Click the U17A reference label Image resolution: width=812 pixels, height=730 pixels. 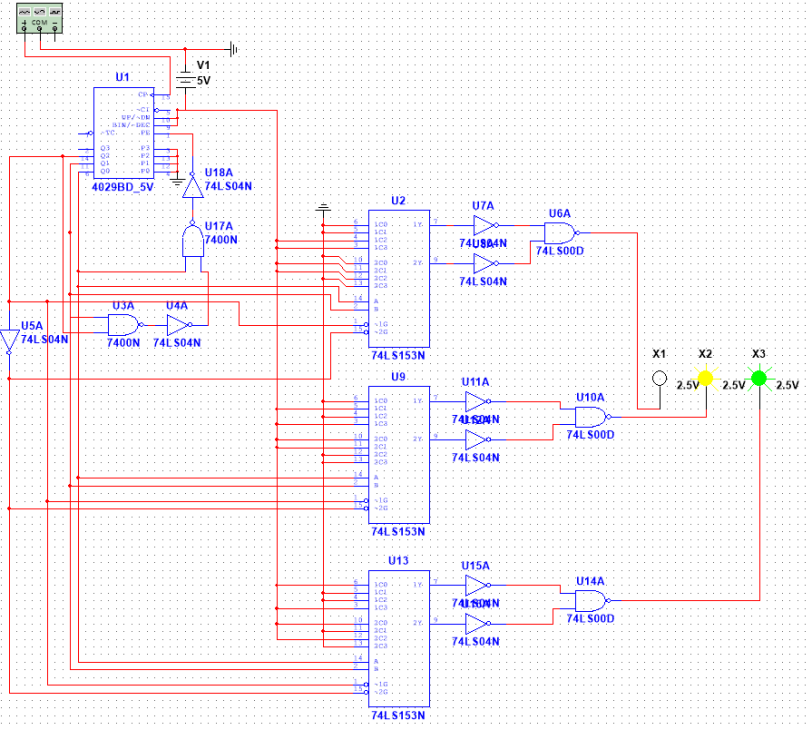coord(219,226)
